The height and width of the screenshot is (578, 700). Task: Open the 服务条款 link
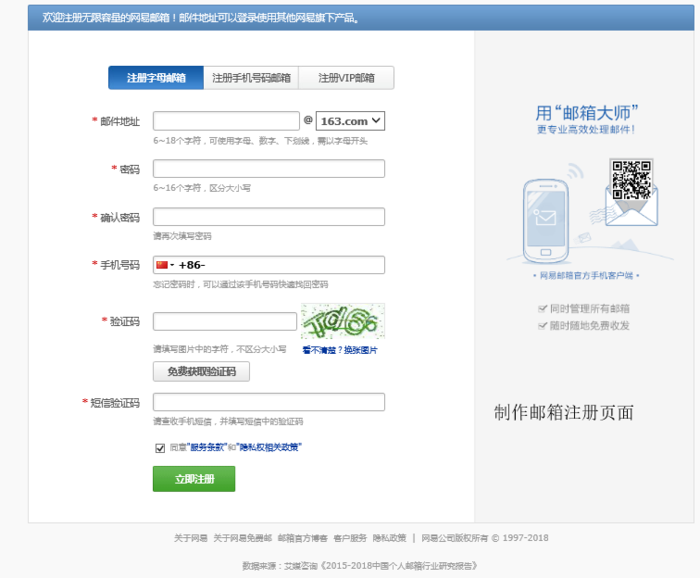[207, 447]
